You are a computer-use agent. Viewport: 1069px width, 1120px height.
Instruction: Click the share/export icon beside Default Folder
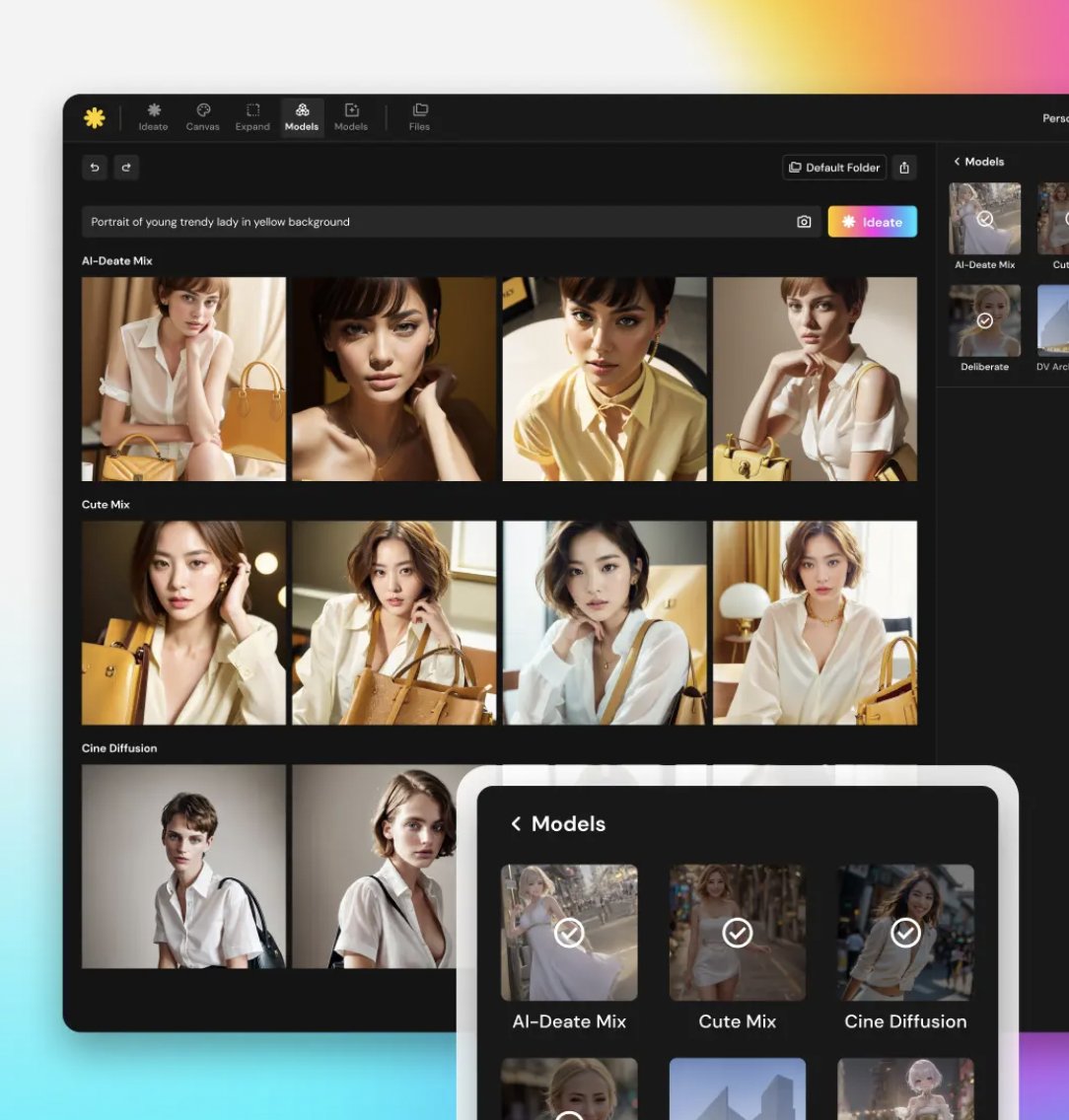904,168
